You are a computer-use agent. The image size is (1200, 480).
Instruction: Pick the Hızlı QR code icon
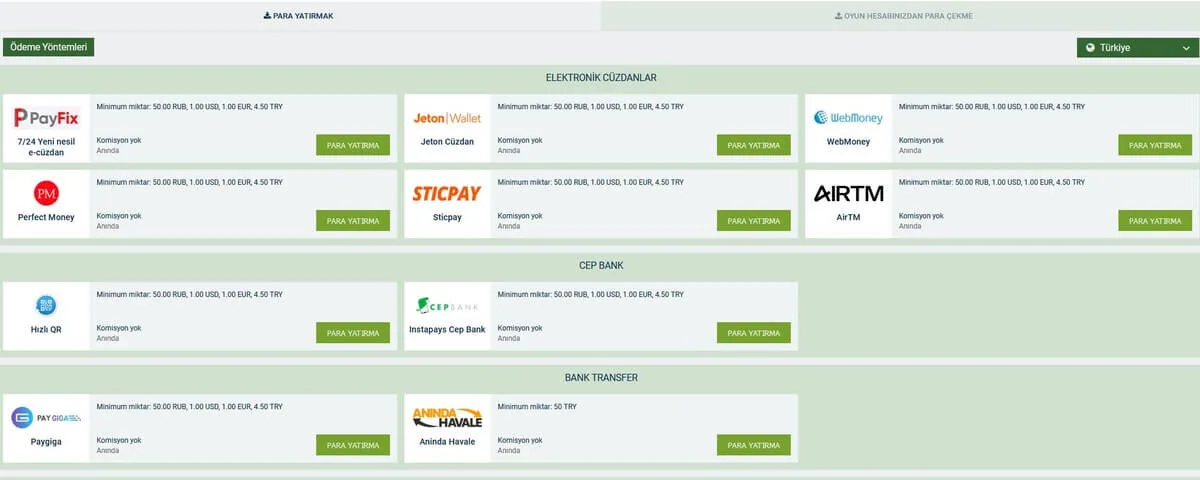[x=46, y=305]
